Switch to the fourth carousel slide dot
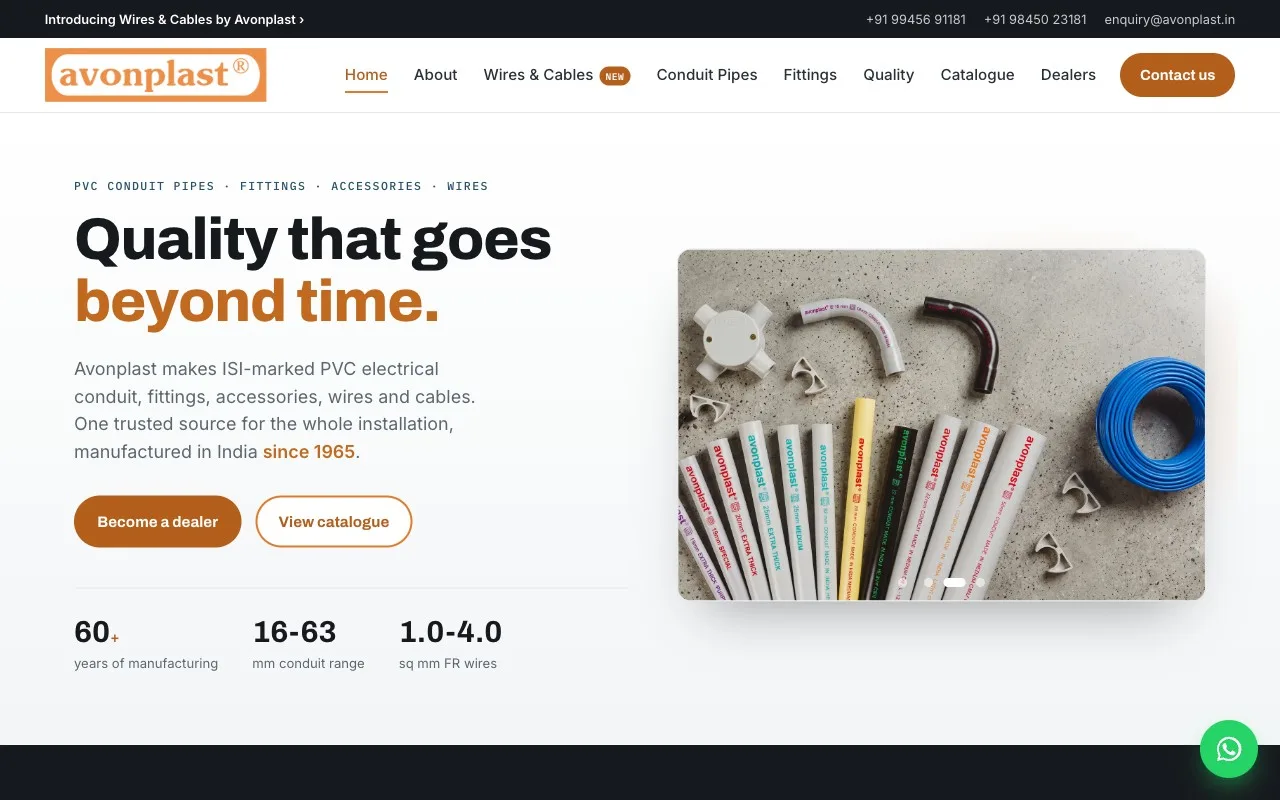This screenshot has height=800, width=1280. coord(981,582)
